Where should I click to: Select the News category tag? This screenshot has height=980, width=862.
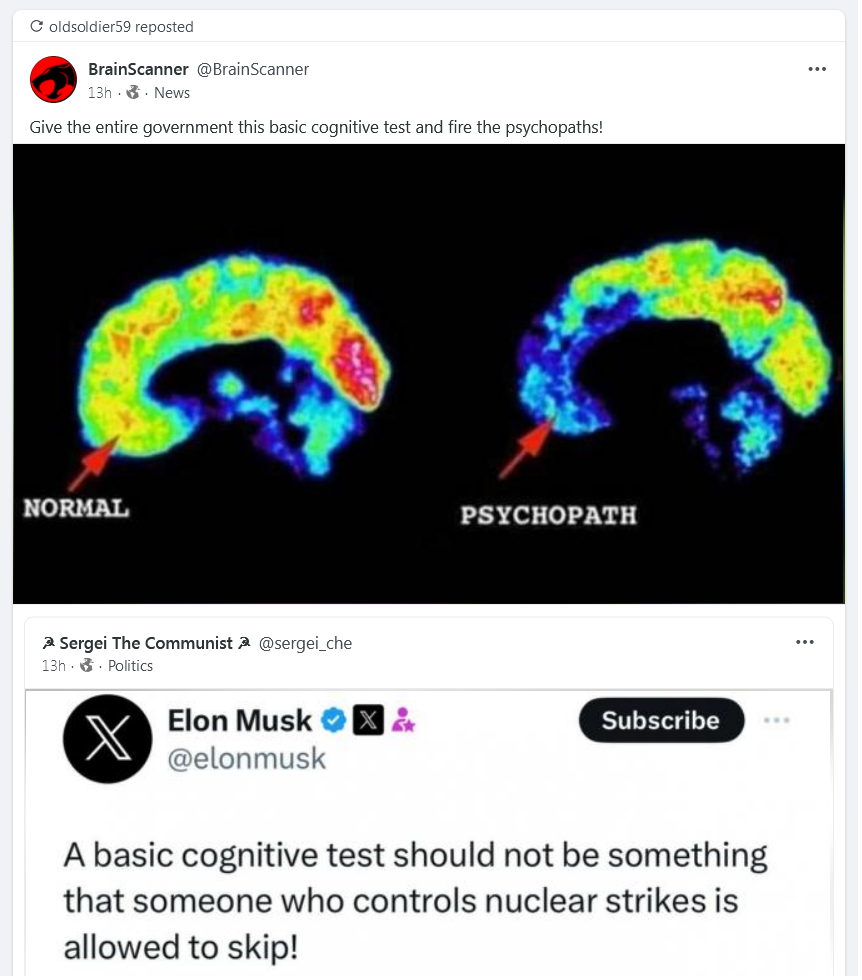click(172, 92)
